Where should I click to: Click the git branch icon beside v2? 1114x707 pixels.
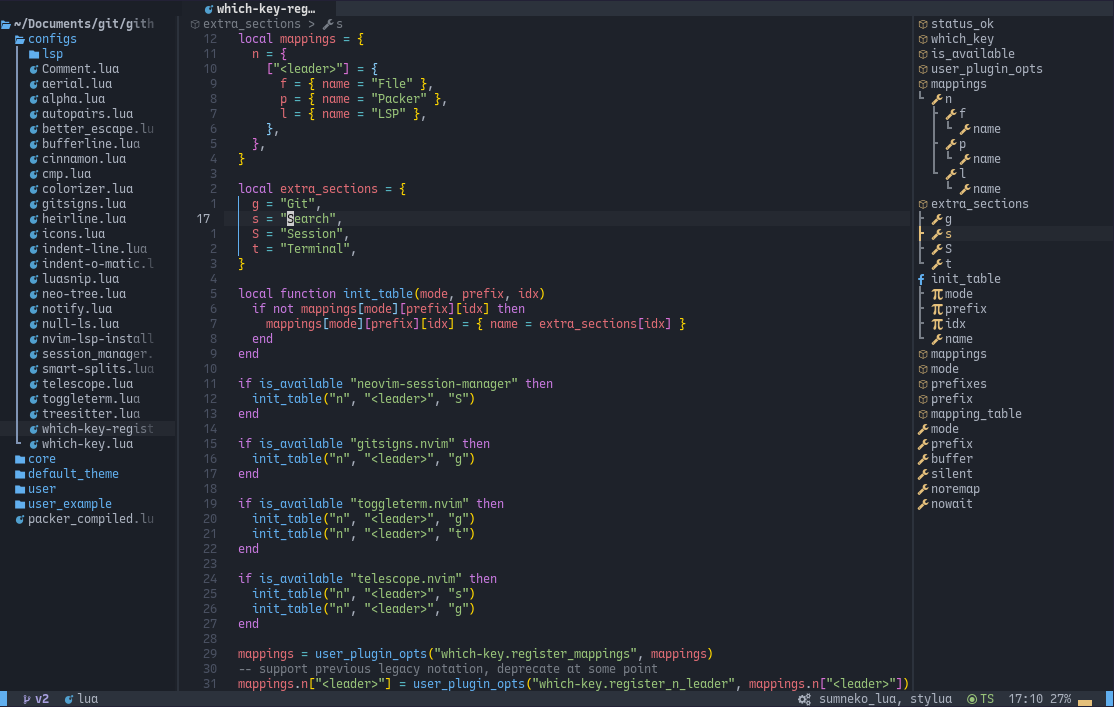pyautogui.click(x=25, y=698)
